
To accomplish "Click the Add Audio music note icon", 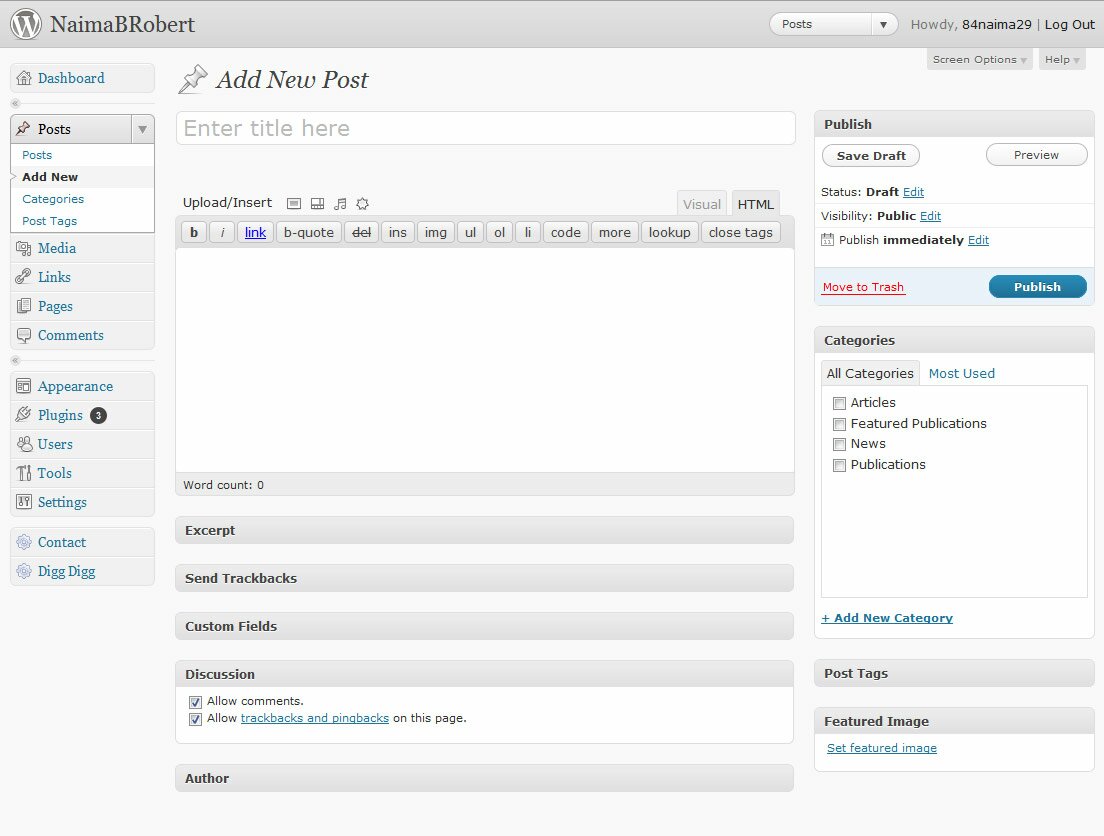I will click(x=340, y=204).
